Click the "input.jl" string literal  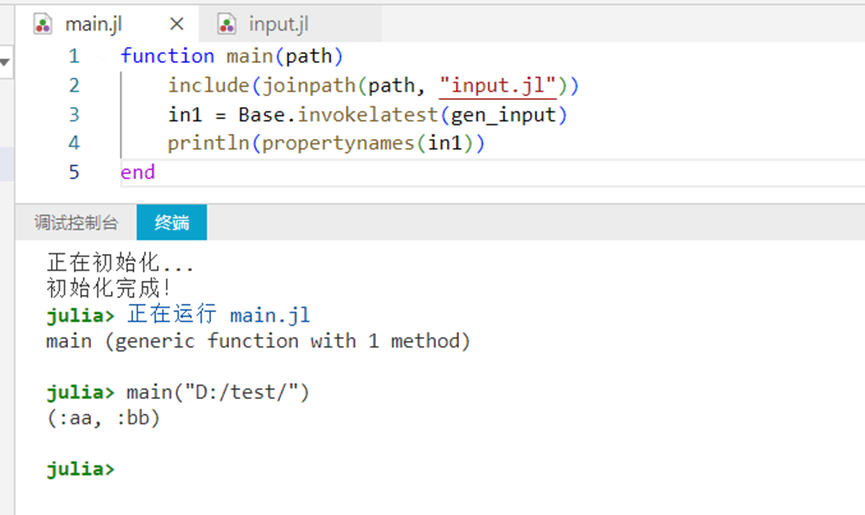click(x=498, y=85)
